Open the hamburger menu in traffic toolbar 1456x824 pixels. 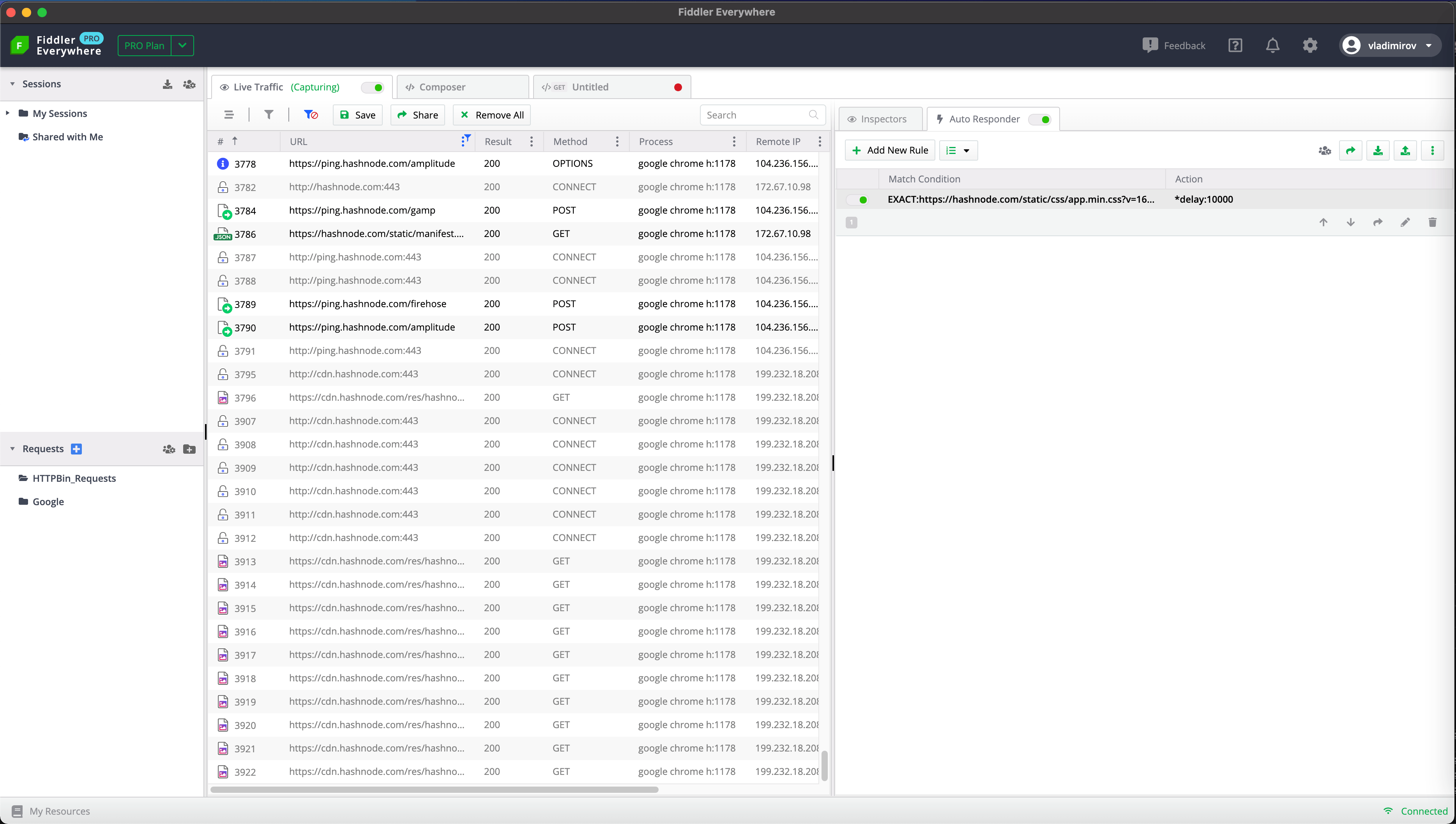pyautogui.click(x=228, y=115)
